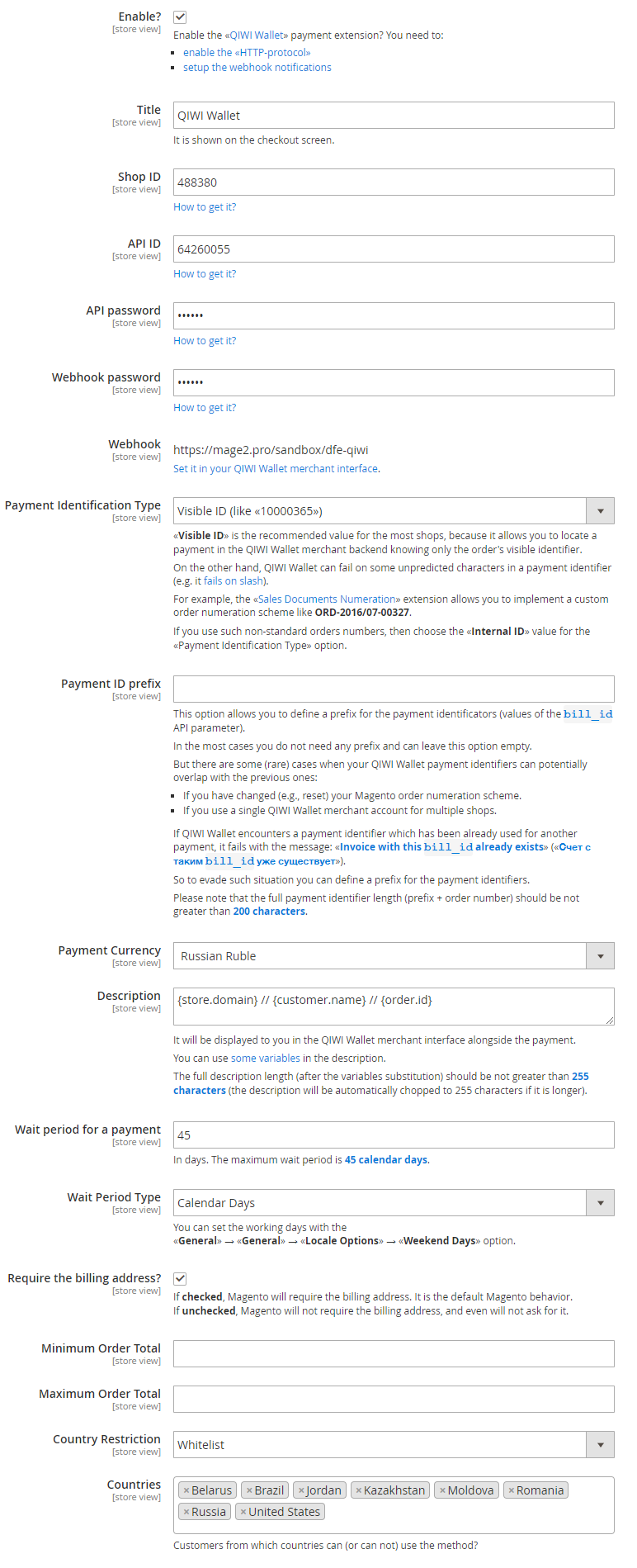Remove Romania tag from Countries
The image size is (637, 1568).
[x=512, y=1490]
